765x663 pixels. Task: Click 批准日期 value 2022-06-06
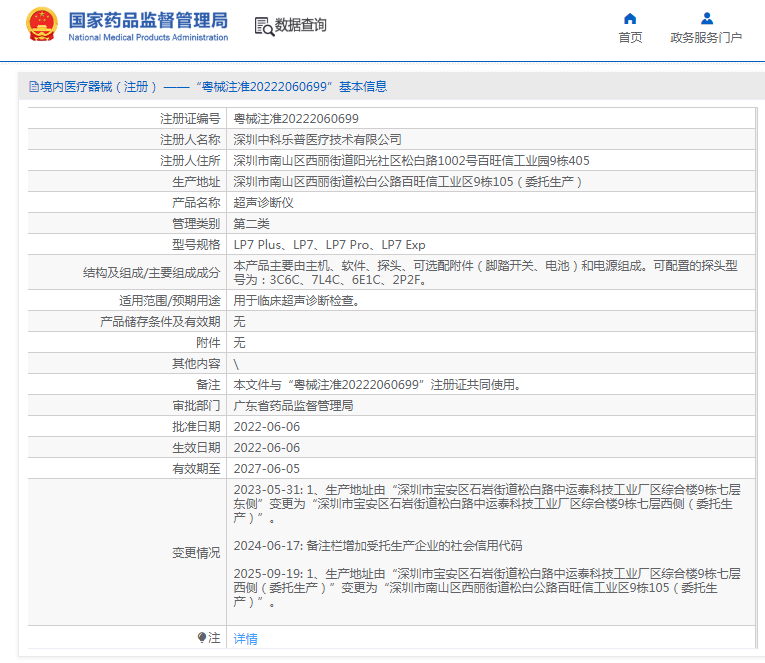click(x=266, y=426)
